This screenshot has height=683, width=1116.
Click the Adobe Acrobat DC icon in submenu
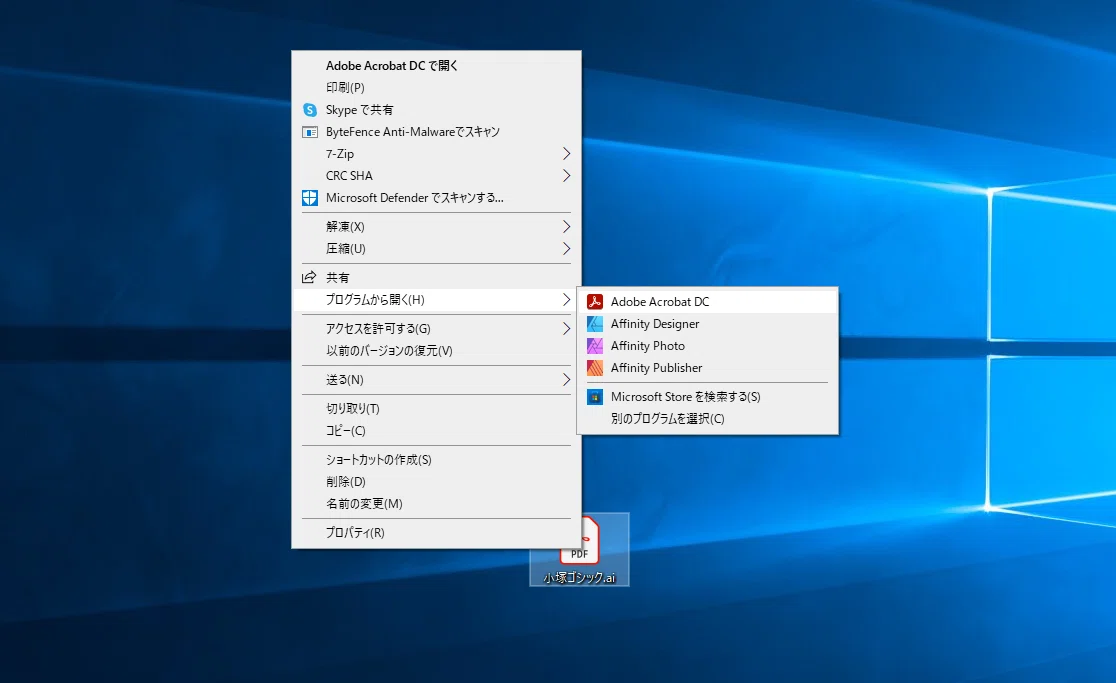click(x=594, y=302)
